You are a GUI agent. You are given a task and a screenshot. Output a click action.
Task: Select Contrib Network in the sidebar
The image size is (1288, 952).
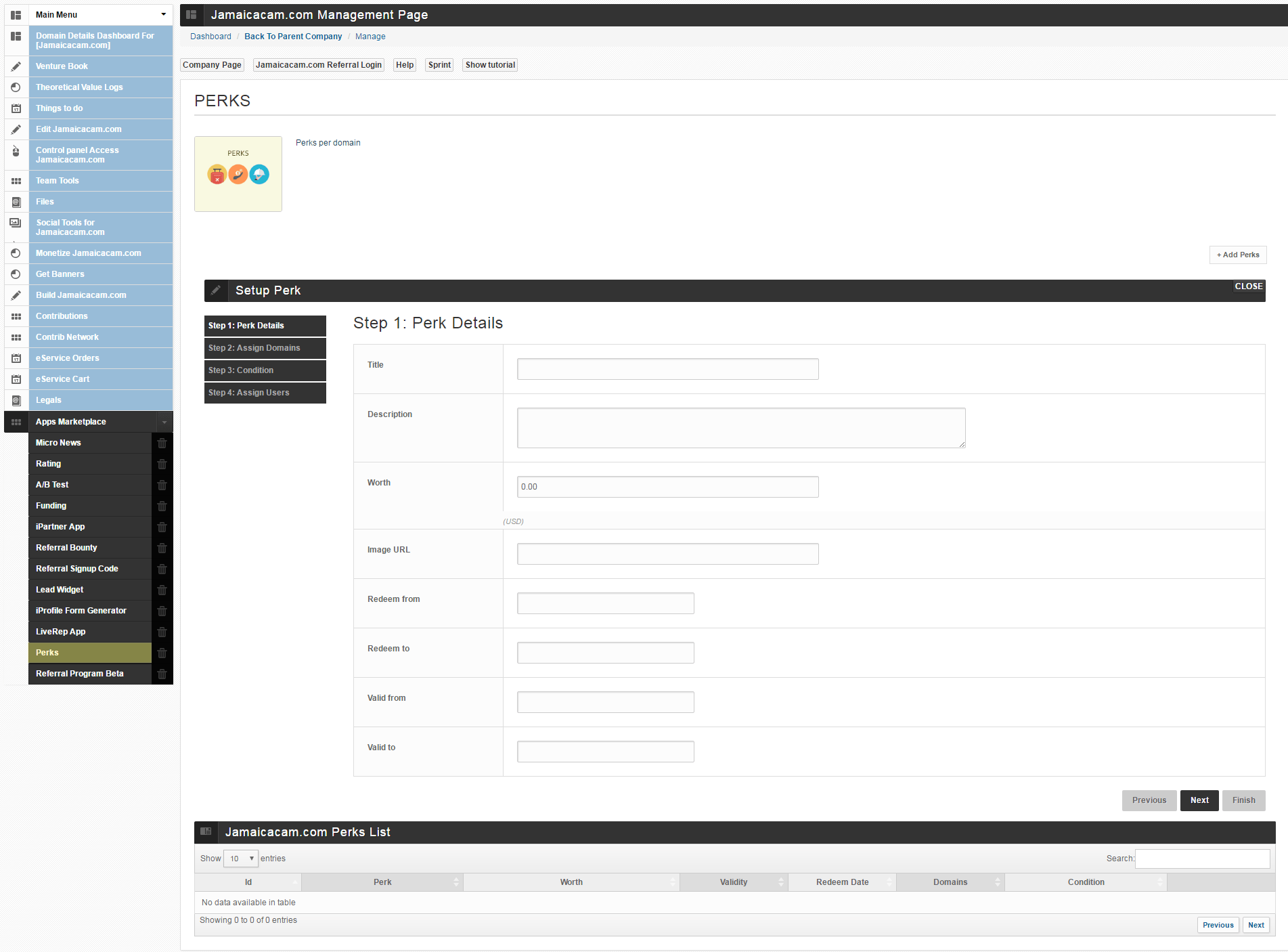100,337
